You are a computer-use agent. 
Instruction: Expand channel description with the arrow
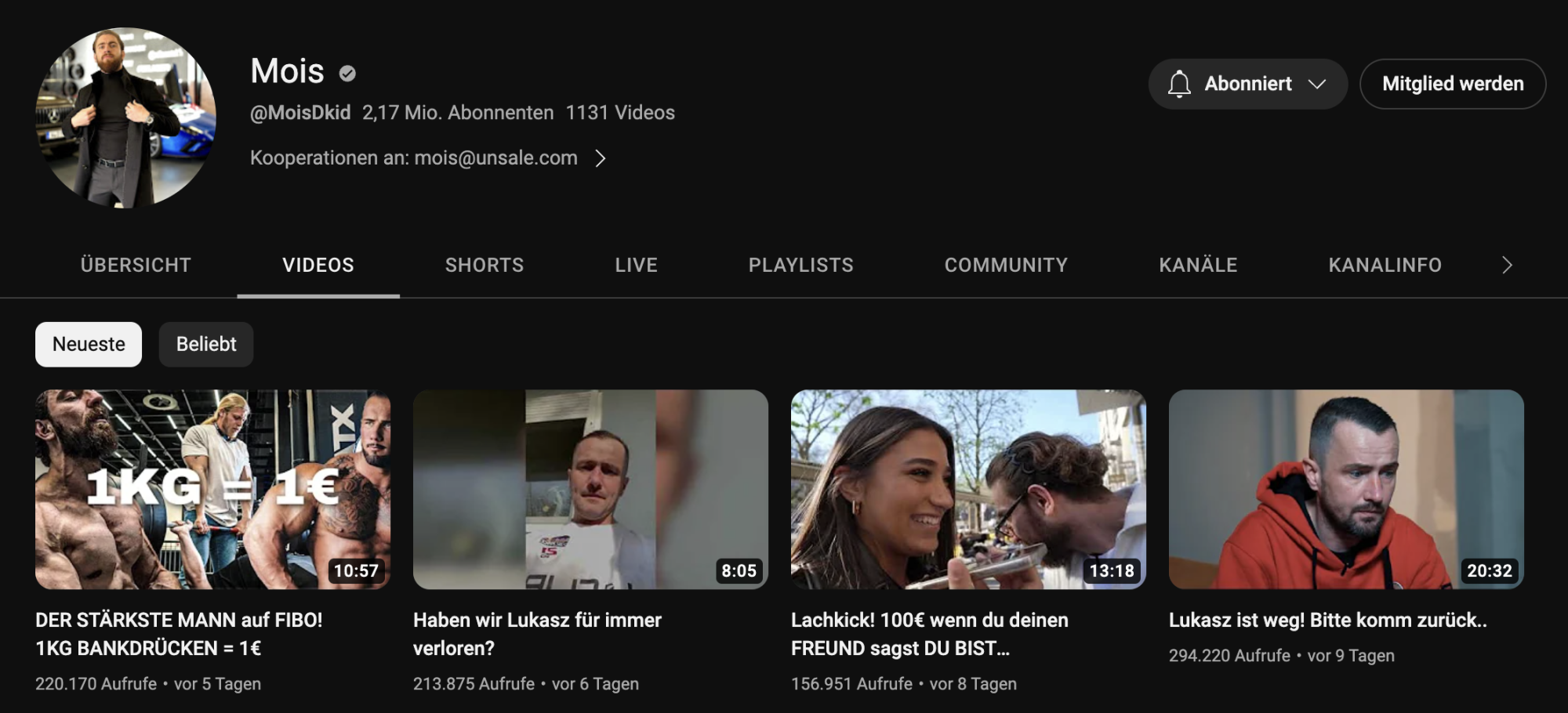[x=601, y=158]
